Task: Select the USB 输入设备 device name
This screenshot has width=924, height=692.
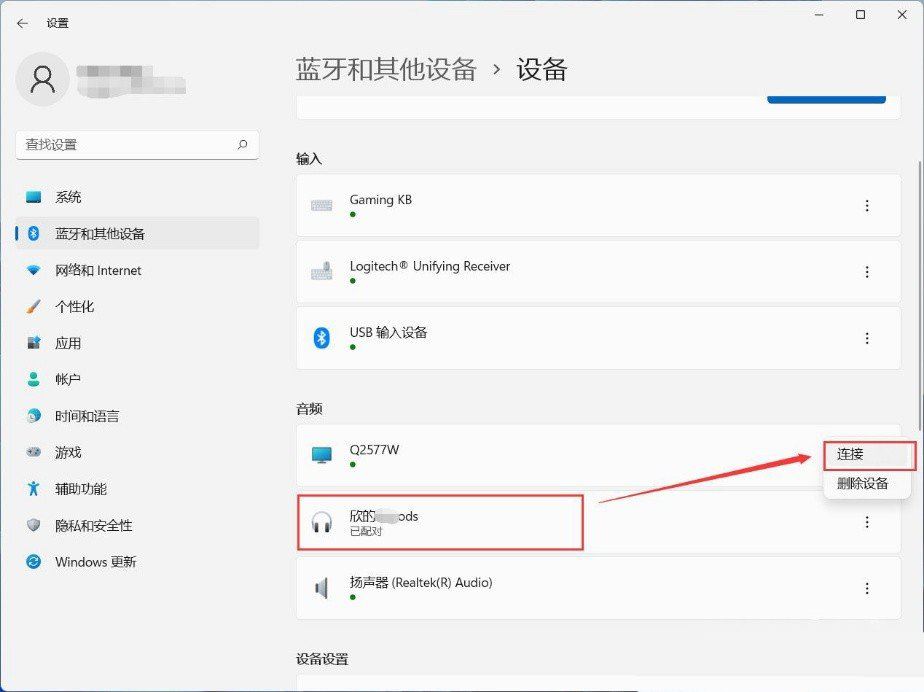Action: (388, 332)
